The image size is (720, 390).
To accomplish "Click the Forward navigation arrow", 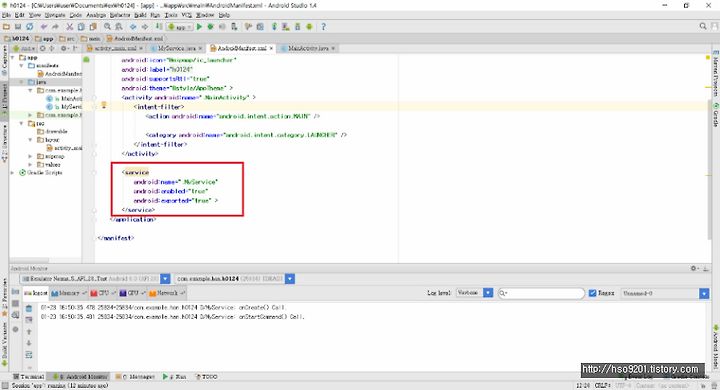I will [x=145, y=27].
